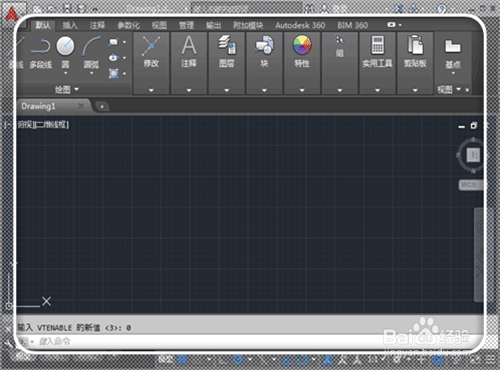Switch to the 插入 ribbon tab
This screenshot has height=370, width=500.
(x=70, y=25)
